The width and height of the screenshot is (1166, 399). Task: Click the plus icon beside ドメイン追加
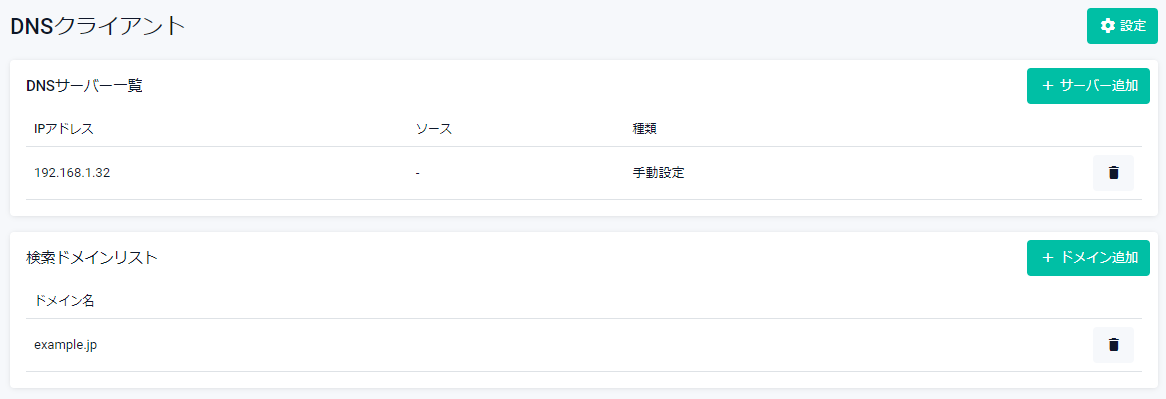[1048, 258]
